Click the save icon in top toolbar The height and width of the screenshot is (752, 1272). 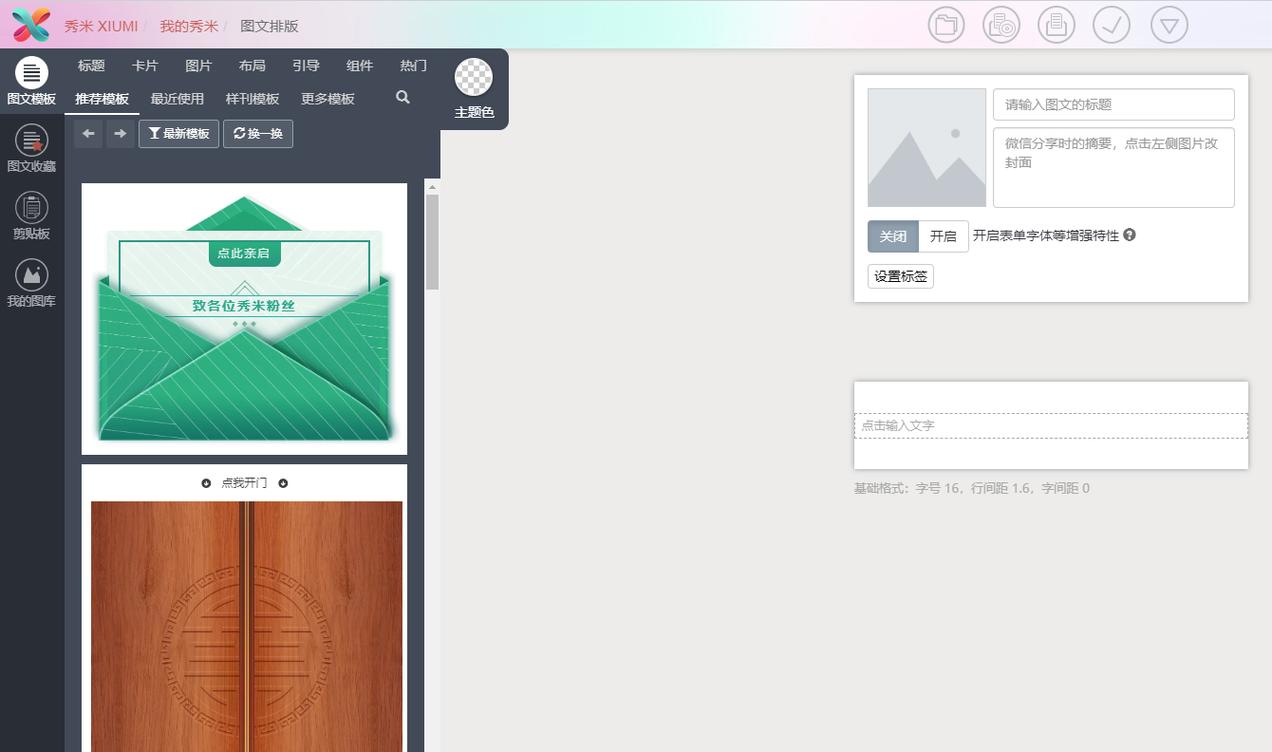1056,25
